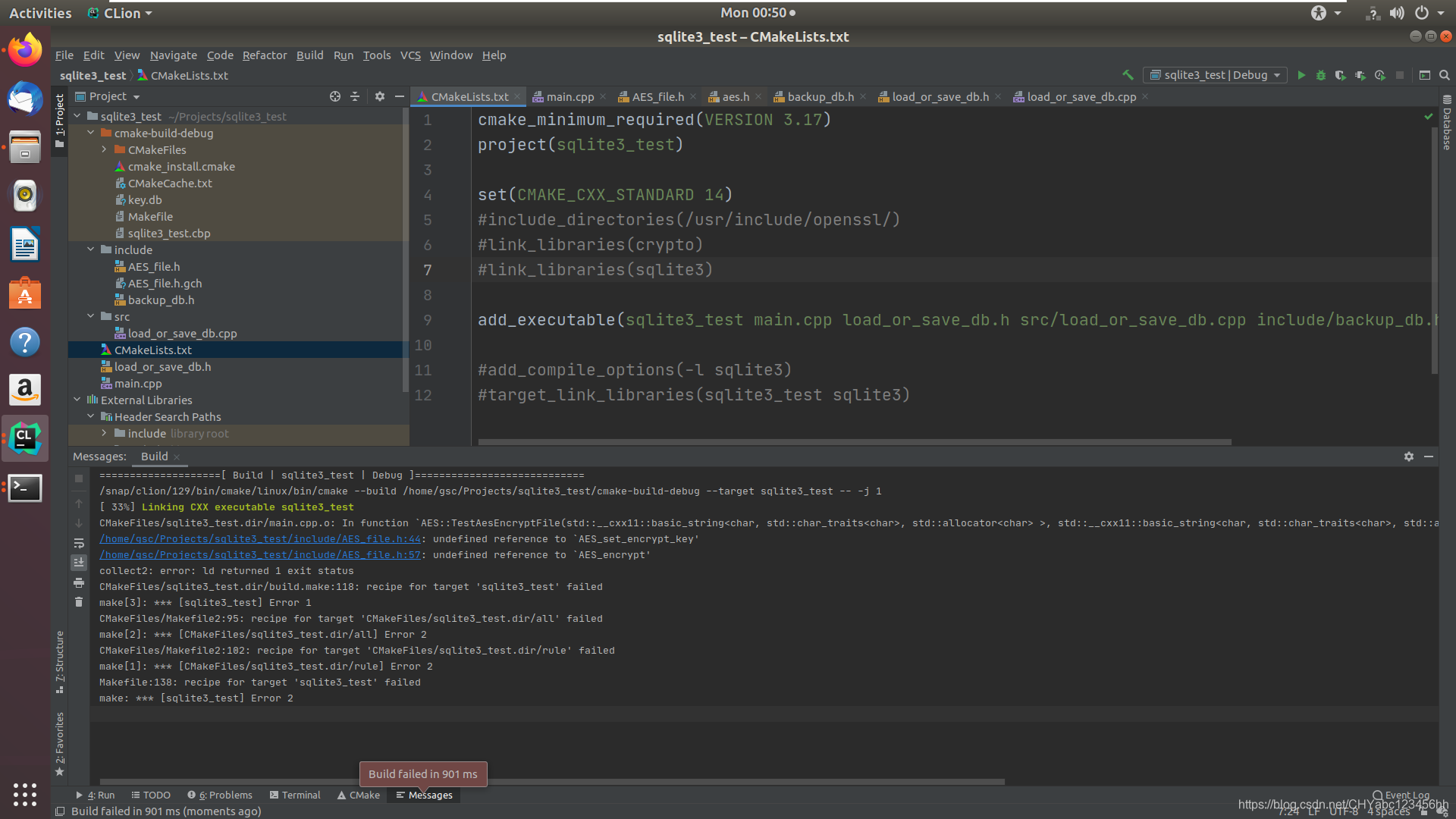Hide the Messages panel with the minimize bar icon

[x=1429, y=457]
